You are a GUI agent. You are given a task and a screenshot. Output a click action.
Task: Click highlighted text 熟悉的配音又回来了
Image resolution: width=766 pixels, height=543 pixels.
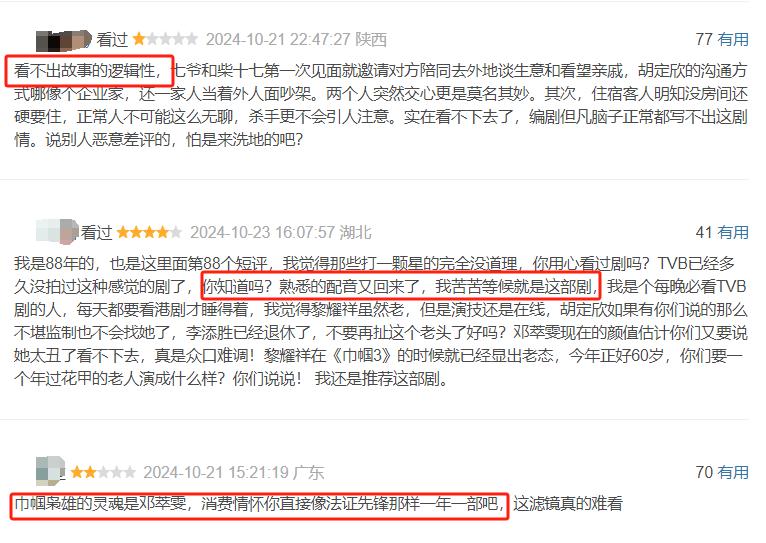click(x=349, y=287)
